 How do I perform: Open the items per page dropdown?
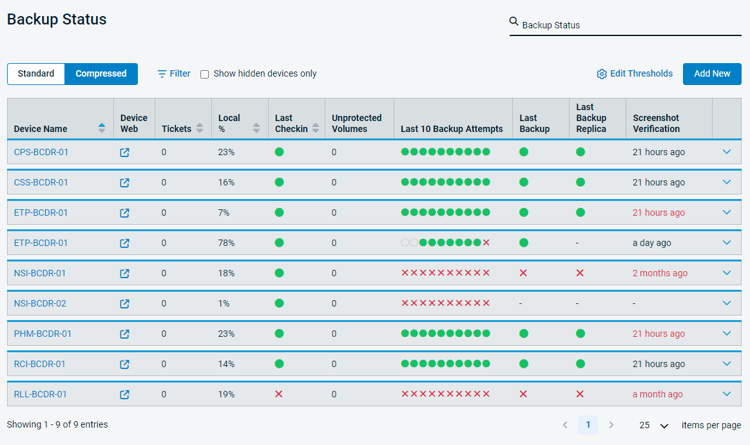point(654,425)
